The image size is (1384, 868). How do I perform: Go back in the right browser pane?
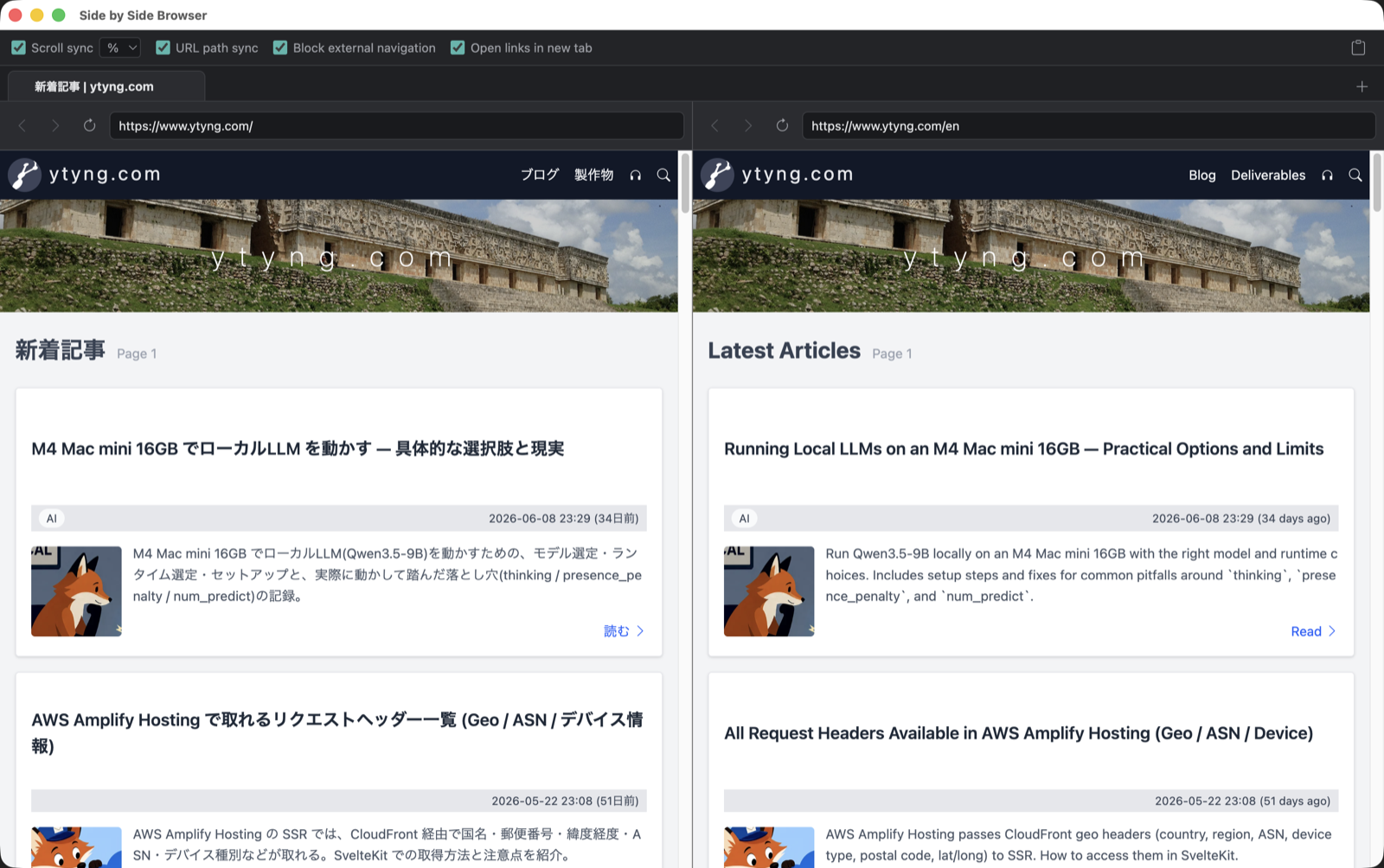pos(715,125)
